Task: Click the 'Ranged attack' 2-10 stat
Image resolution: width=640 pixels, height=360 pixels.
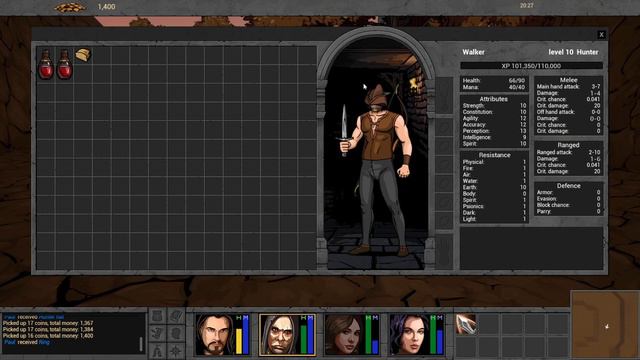Action: click(x=568, y=152)
